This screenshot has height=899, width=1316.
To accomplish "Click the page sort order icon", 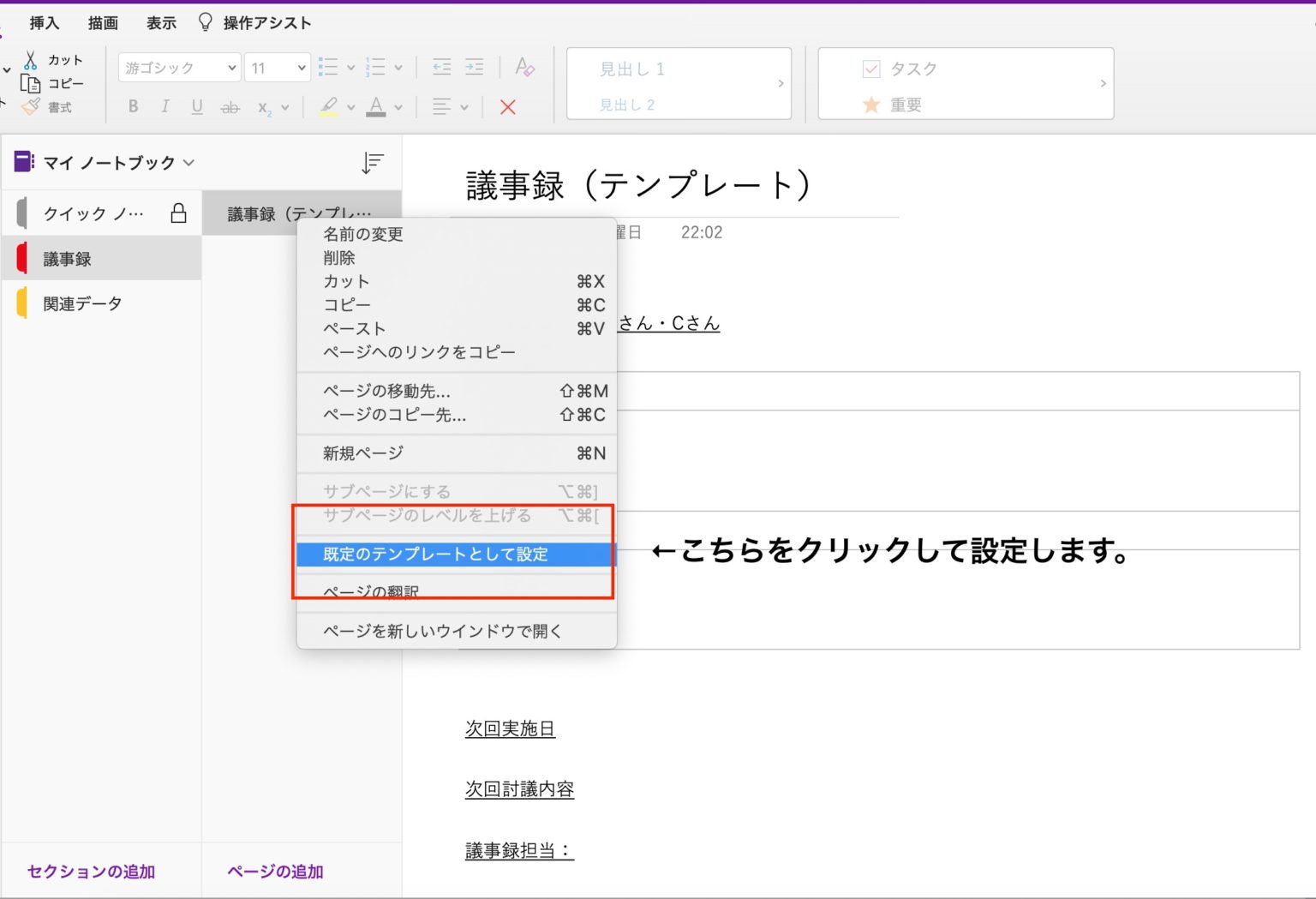I will point(372,163).
